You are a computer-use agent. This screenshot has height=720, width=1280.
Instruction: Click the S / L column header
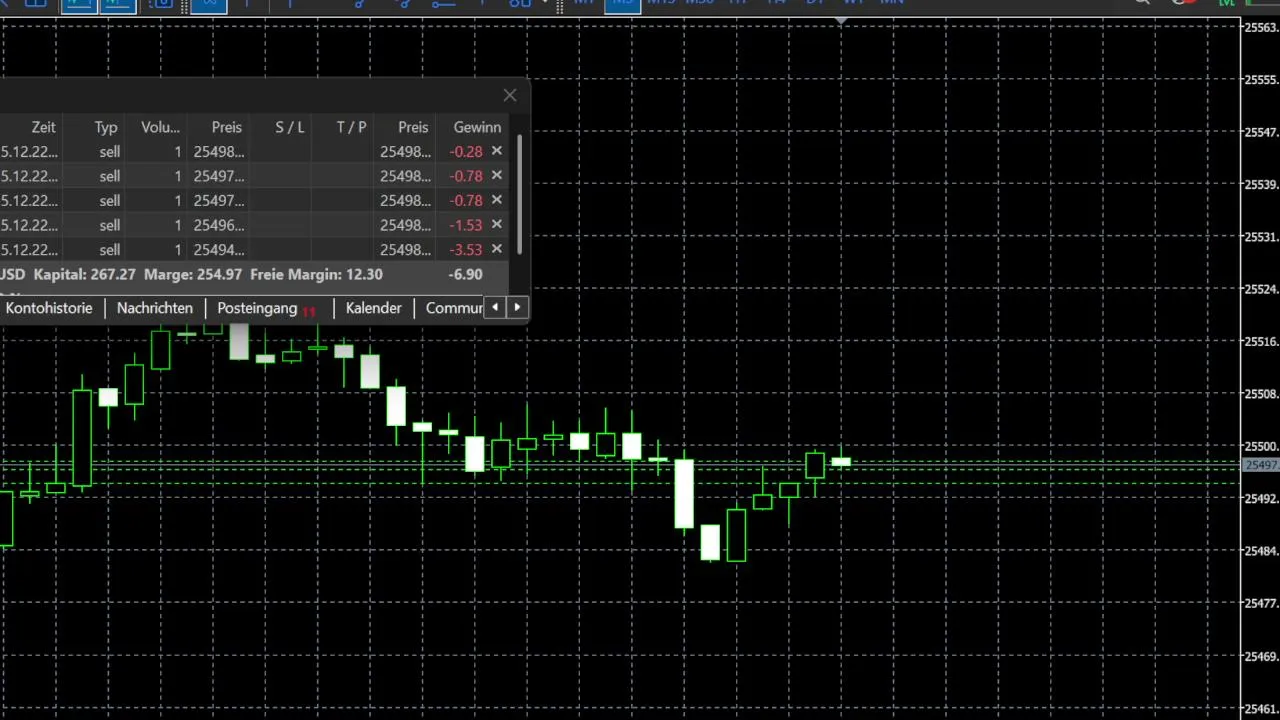(x=290, y=127)
